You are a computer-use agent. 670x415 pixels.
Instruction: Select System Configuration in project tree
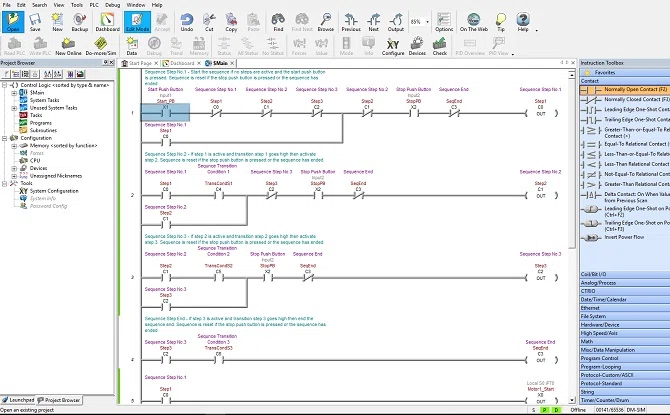54,191
